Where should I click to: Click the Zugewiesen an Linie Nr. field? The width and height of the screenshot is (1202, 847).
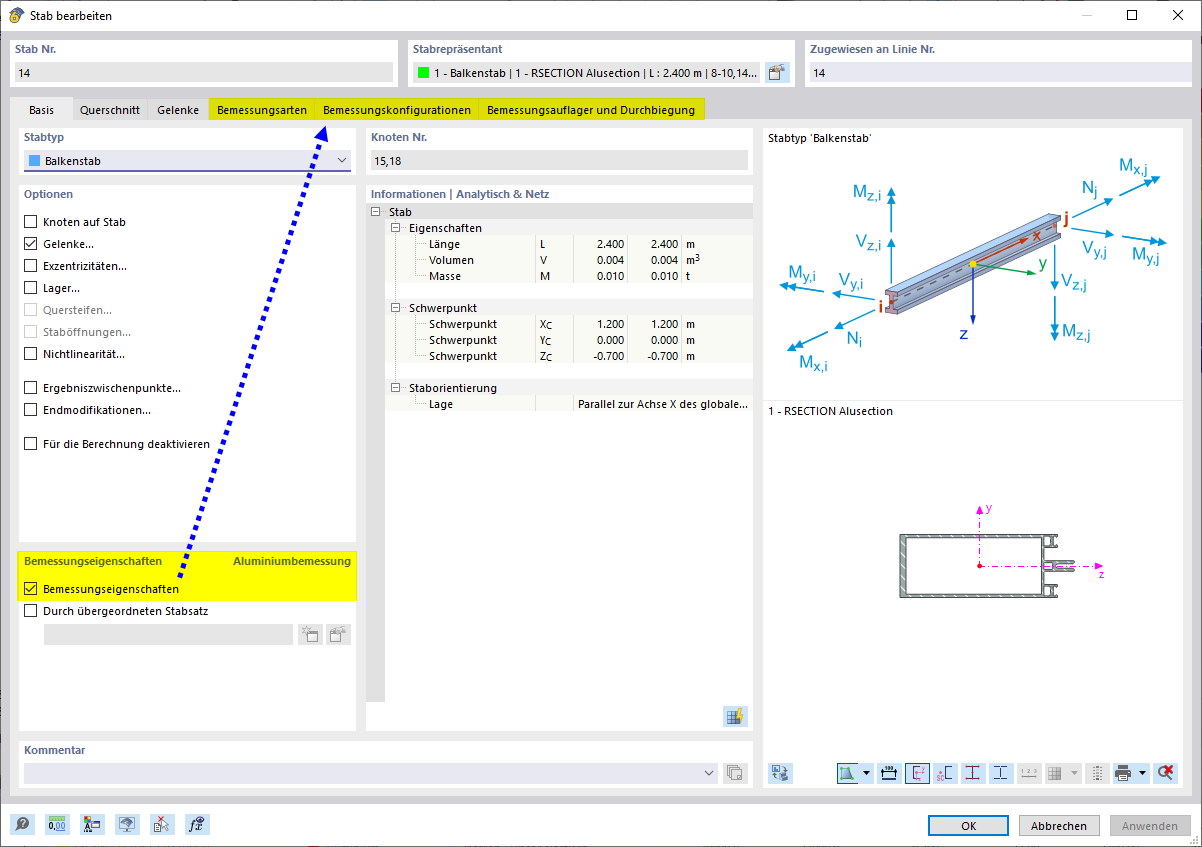pos(999,72)
